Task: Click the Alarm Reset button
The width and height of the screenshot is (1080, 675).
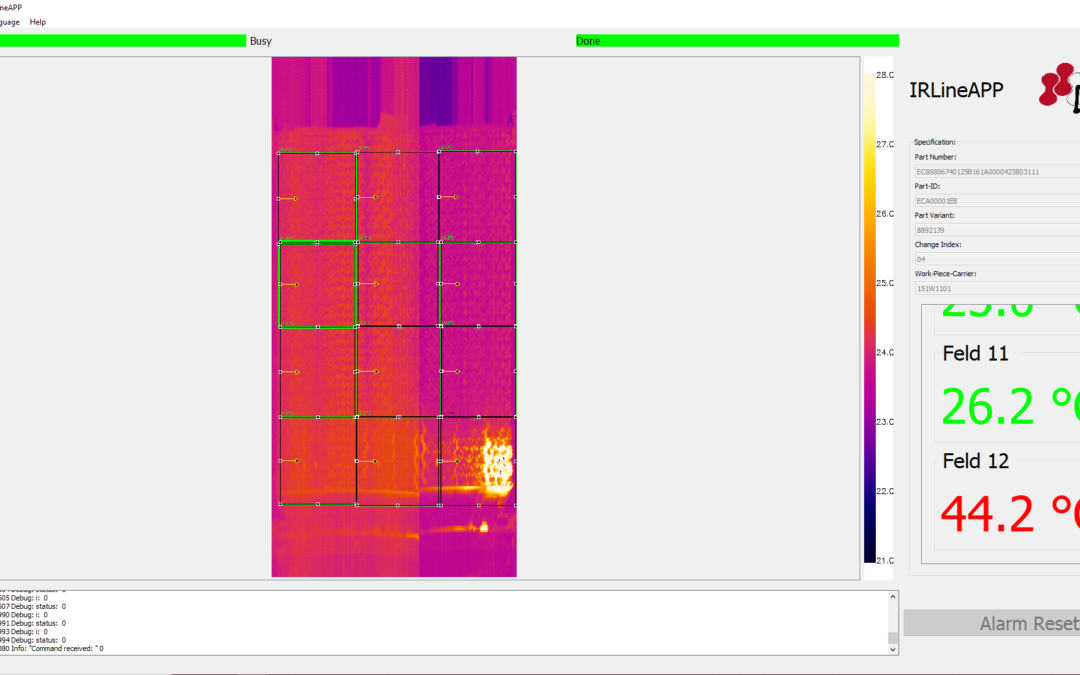Action: 992,623
